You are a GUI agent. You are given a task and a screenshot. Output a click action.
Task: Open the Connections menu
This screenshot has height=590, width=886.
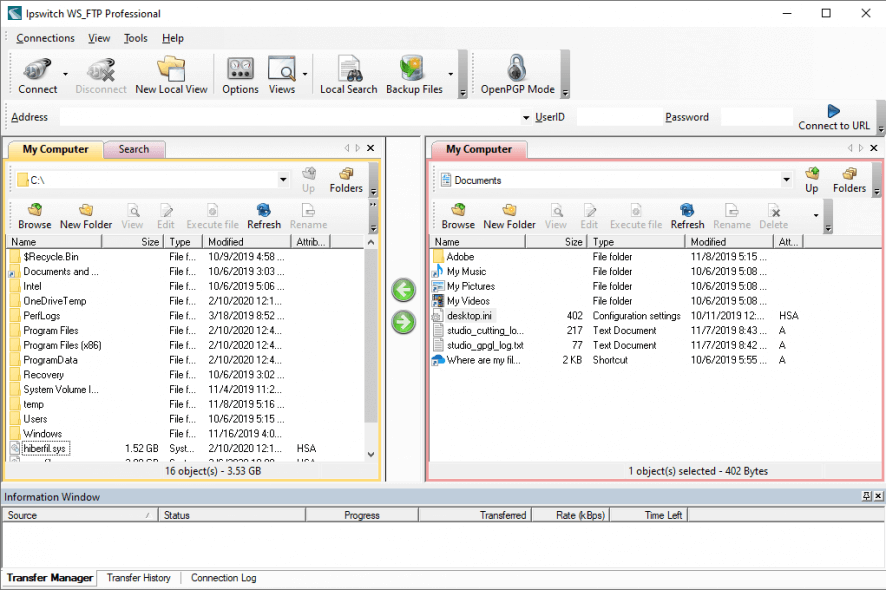[45, 38]
